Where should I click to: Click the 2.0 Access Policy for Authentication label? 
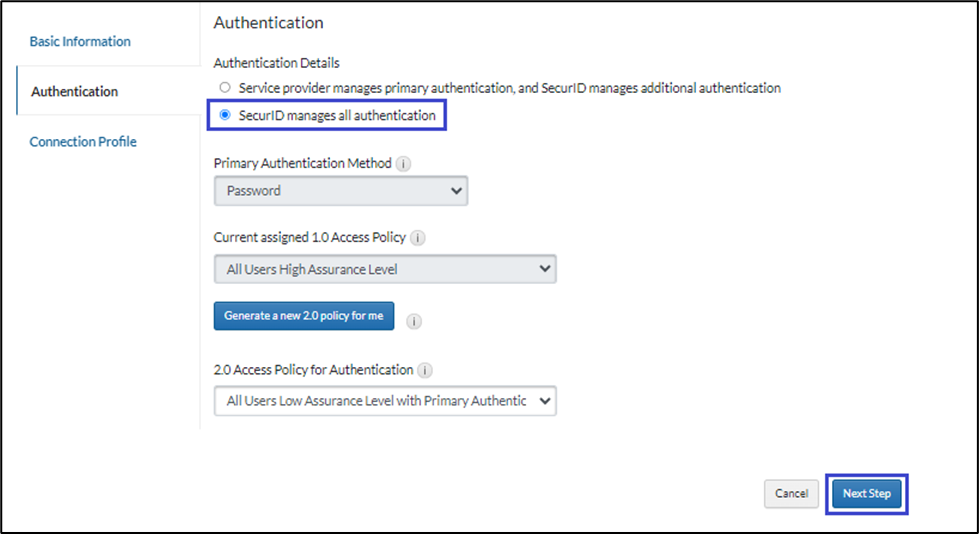coord(313,370)
